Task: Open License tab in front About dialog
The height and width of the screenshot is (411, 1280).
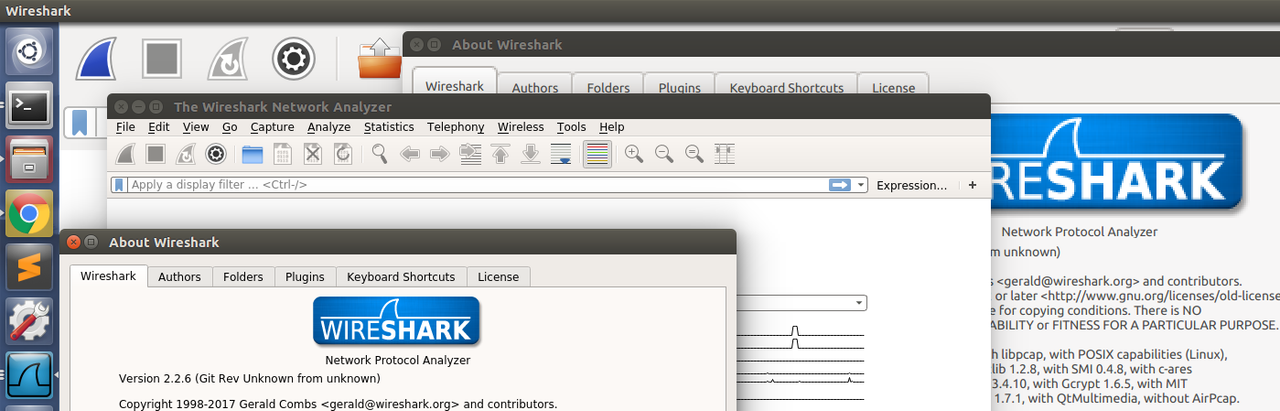Action: coord(498,277)
